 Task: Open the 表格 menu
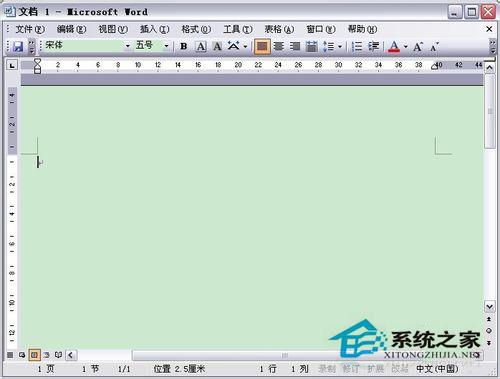click(x=279, y=29)
